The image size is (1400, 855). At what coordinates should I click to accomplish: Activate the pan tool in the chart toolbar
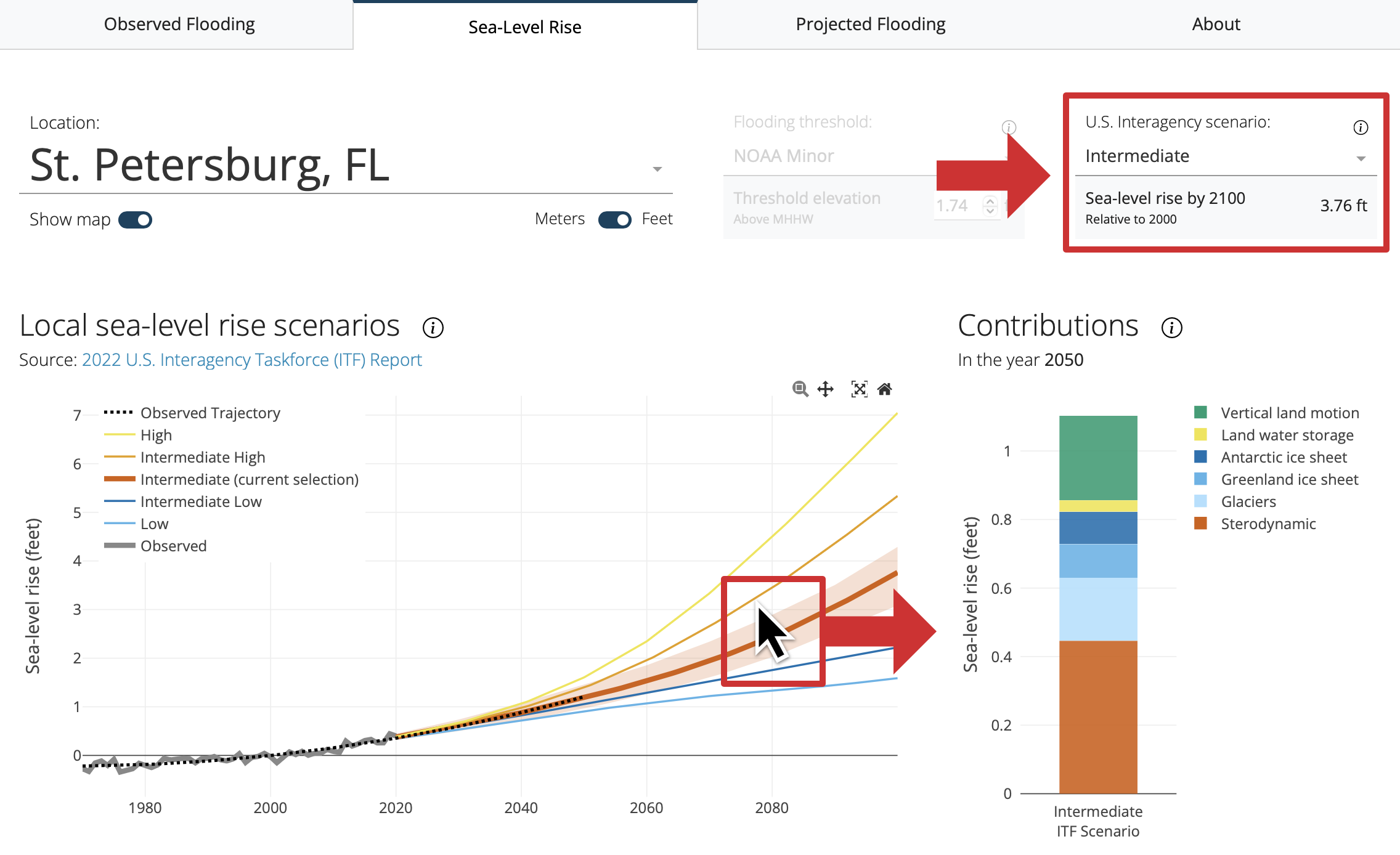tap(826, 389)
